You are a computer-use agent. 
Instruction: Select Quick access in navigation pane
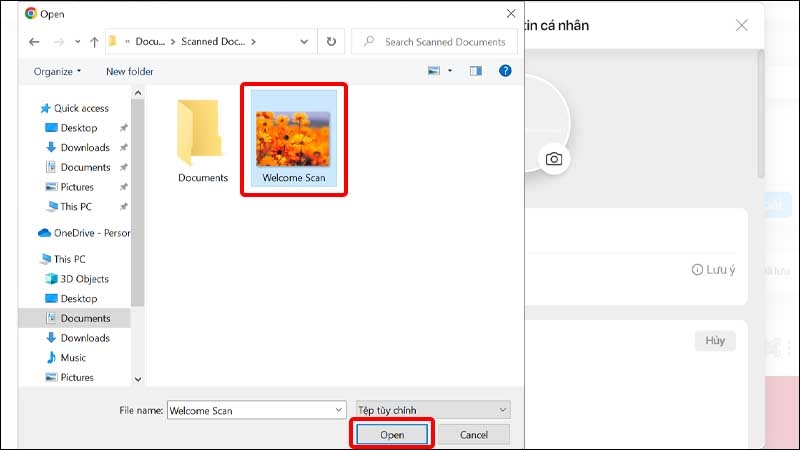coord(75,108)
